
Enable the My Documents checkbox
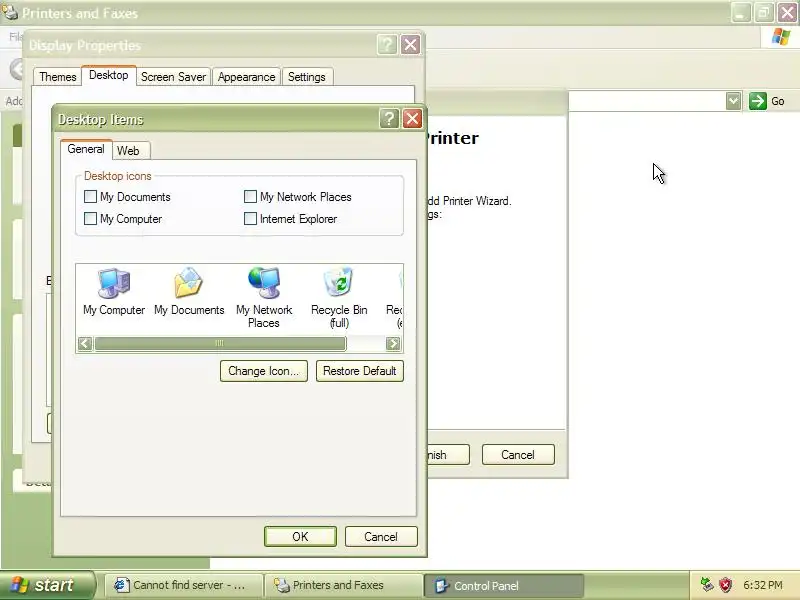click(x=90, y=196)
